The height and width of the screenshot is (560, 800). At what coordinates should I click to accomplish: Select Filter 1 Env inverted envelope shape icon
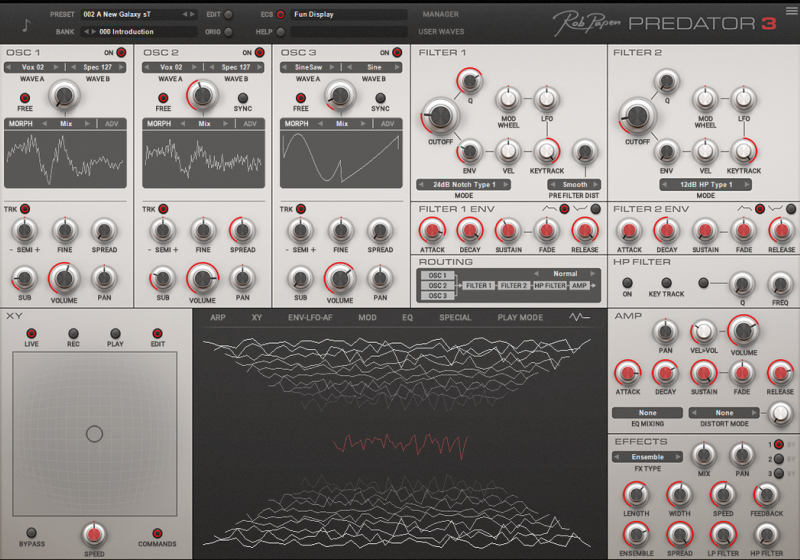(x=580, y=209)
